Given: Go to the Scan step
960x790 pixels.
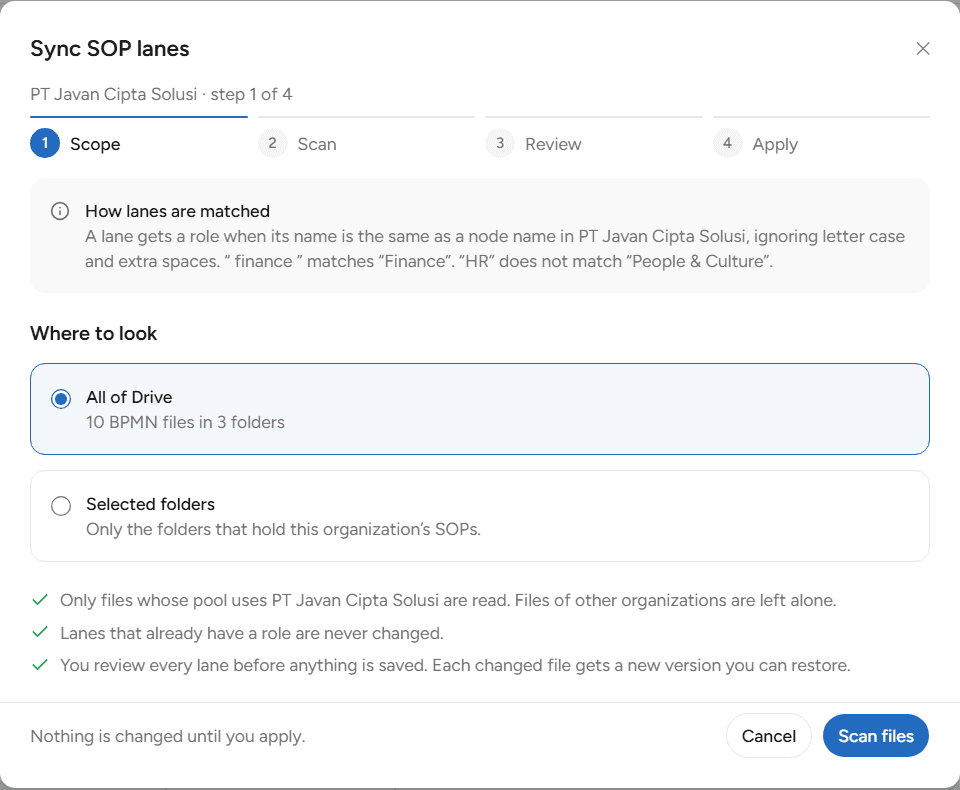Looking at the screenshot, I should 366,137.
